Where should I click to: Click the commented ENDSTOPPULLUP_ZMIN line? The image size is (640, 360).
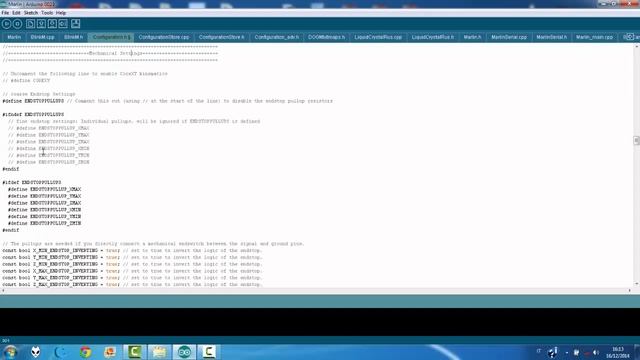coord(49,162)
